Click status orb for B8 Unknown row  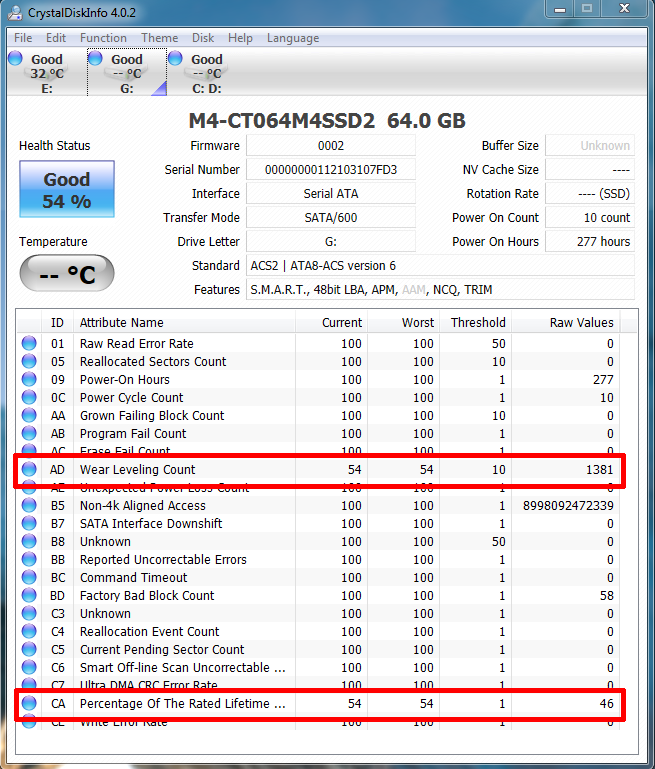(29, 541)
